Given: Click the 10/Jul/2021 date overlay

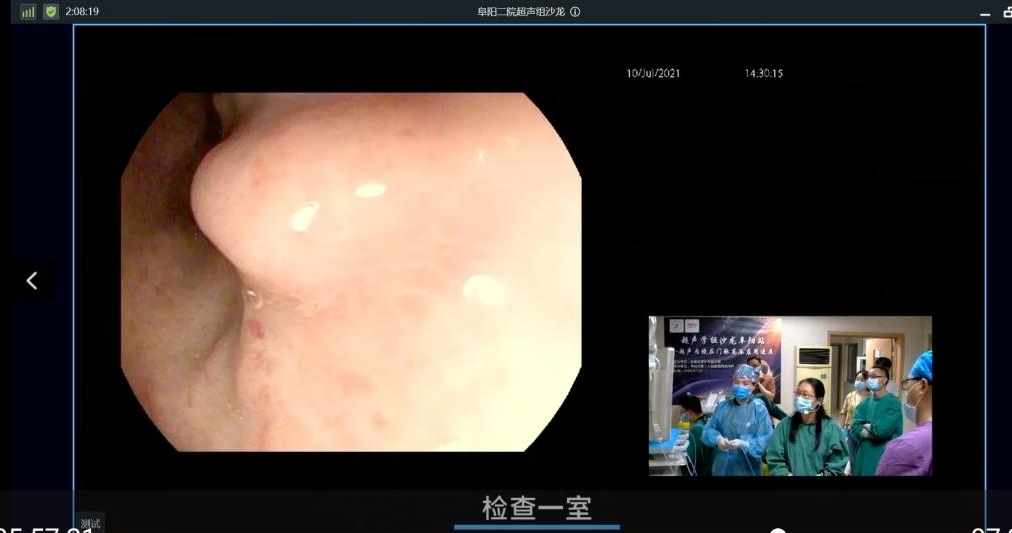Looking at the screenshot, I should tap(653, 74).
